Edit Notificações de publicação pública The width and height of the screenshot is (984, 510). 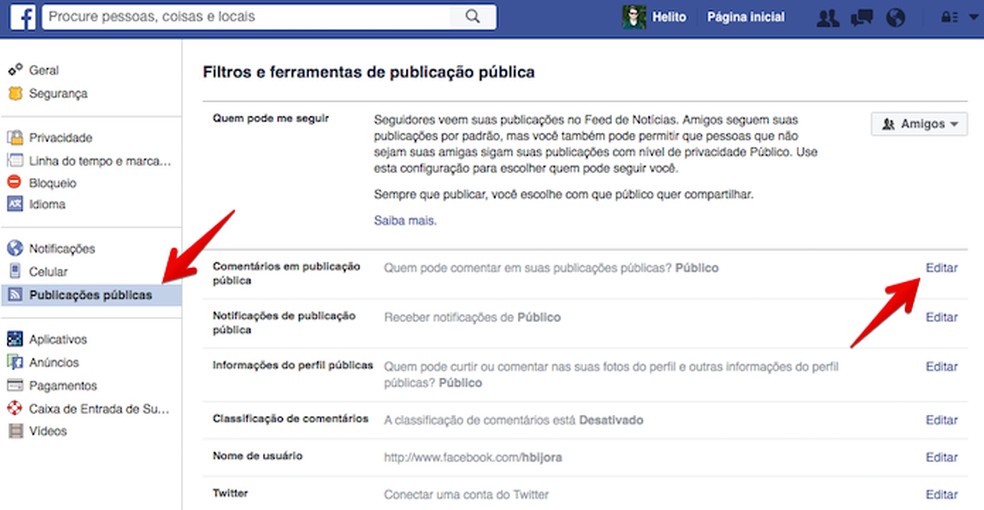pos(941,317)
